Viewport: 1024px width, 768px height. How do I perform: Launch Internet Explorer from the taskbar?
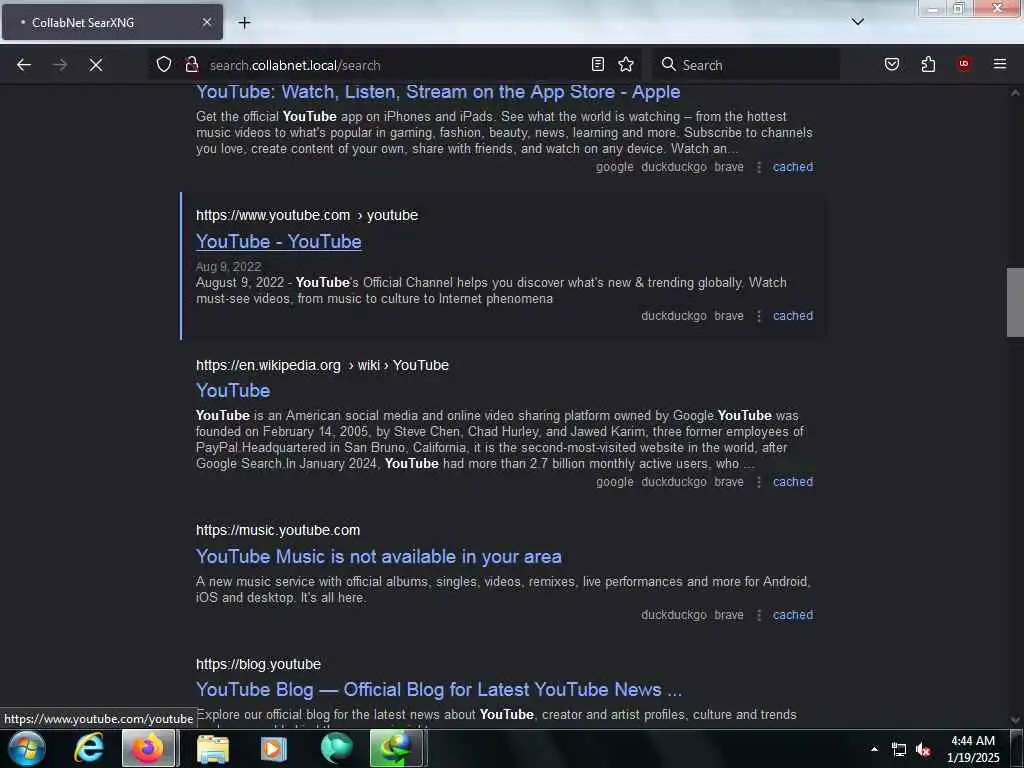tap(88, 748)
